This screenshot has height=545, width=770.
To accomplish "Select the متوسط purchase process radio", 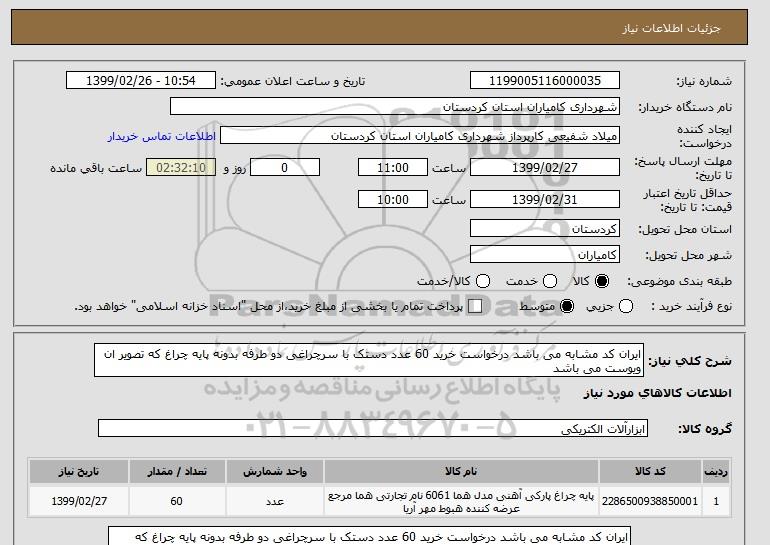I will [x=567, y=306].
